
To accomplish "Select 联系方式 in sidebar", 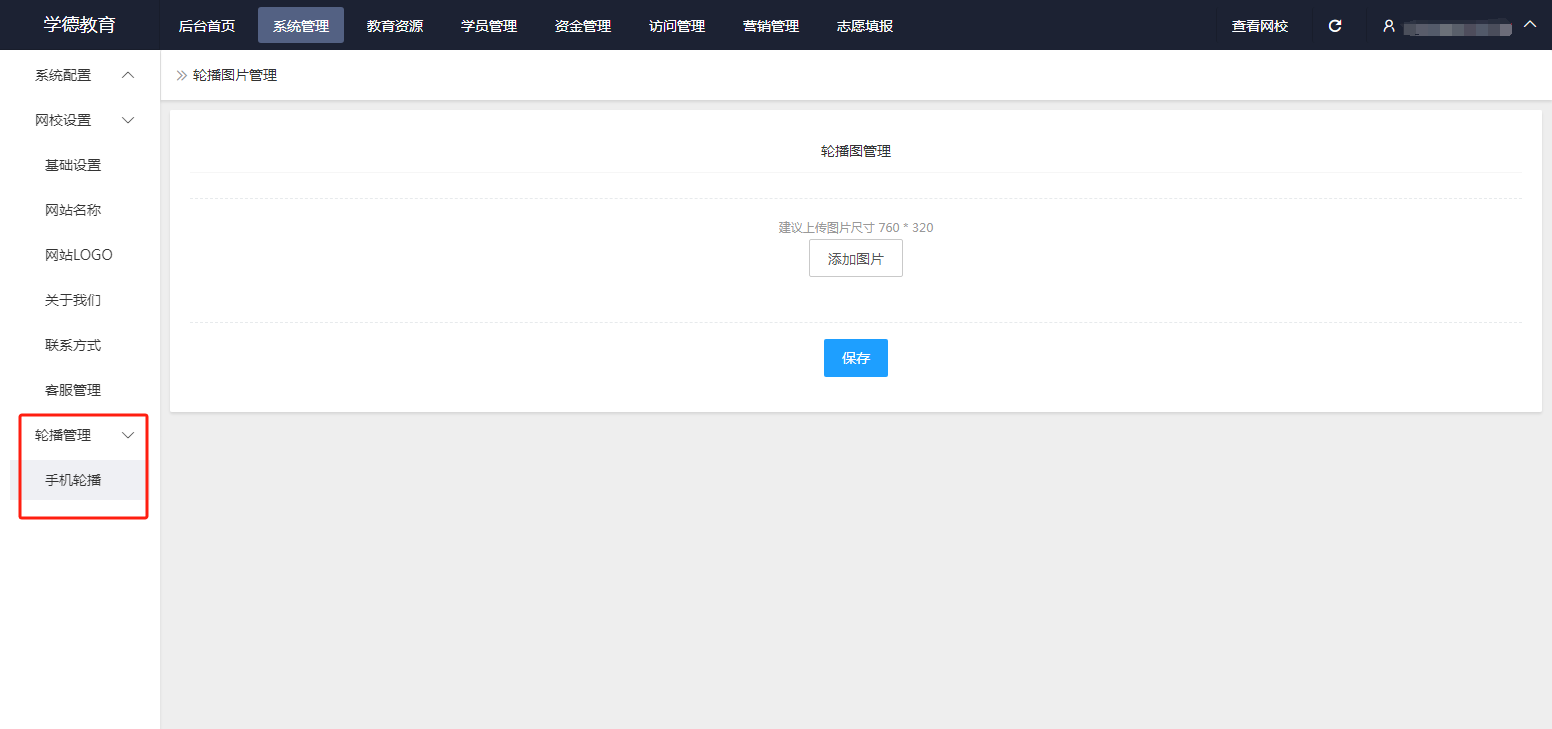I will [73, 345].
